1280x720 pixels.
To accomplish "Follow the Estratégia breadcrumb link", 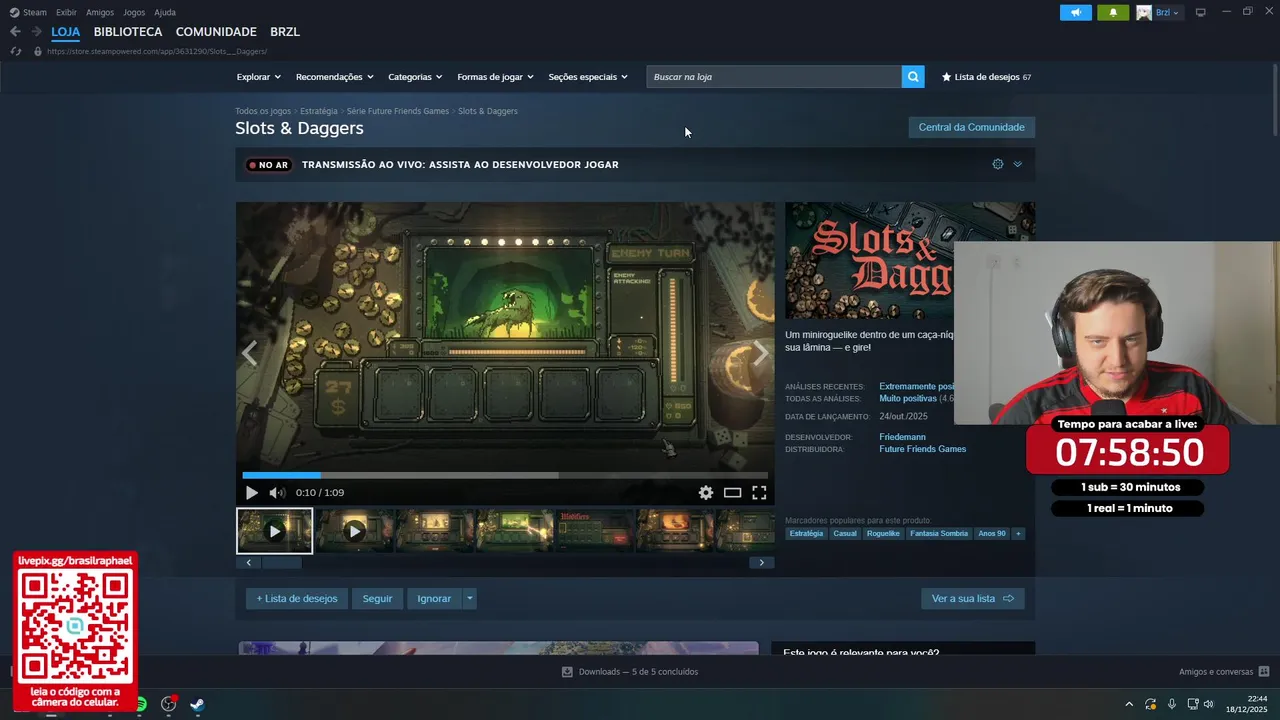I will tap(319, 111).
